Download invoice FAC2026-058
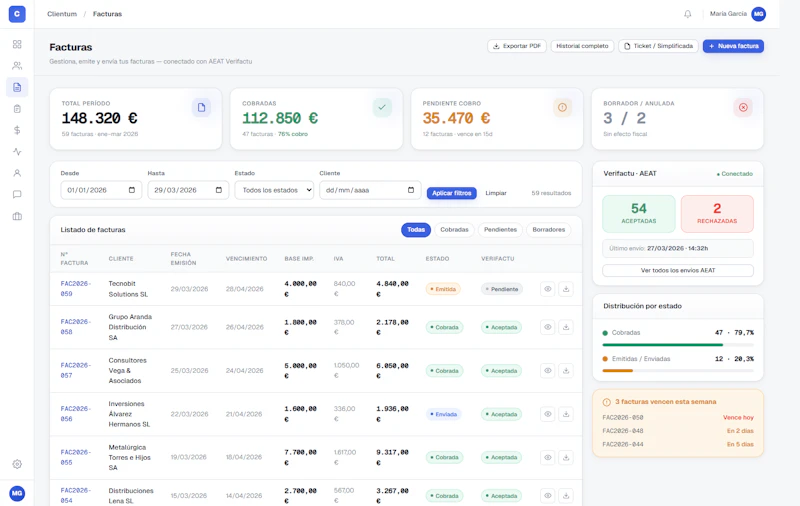Viewport: 800px width, 506px height. pyautogui.click(x=566, y=327)
